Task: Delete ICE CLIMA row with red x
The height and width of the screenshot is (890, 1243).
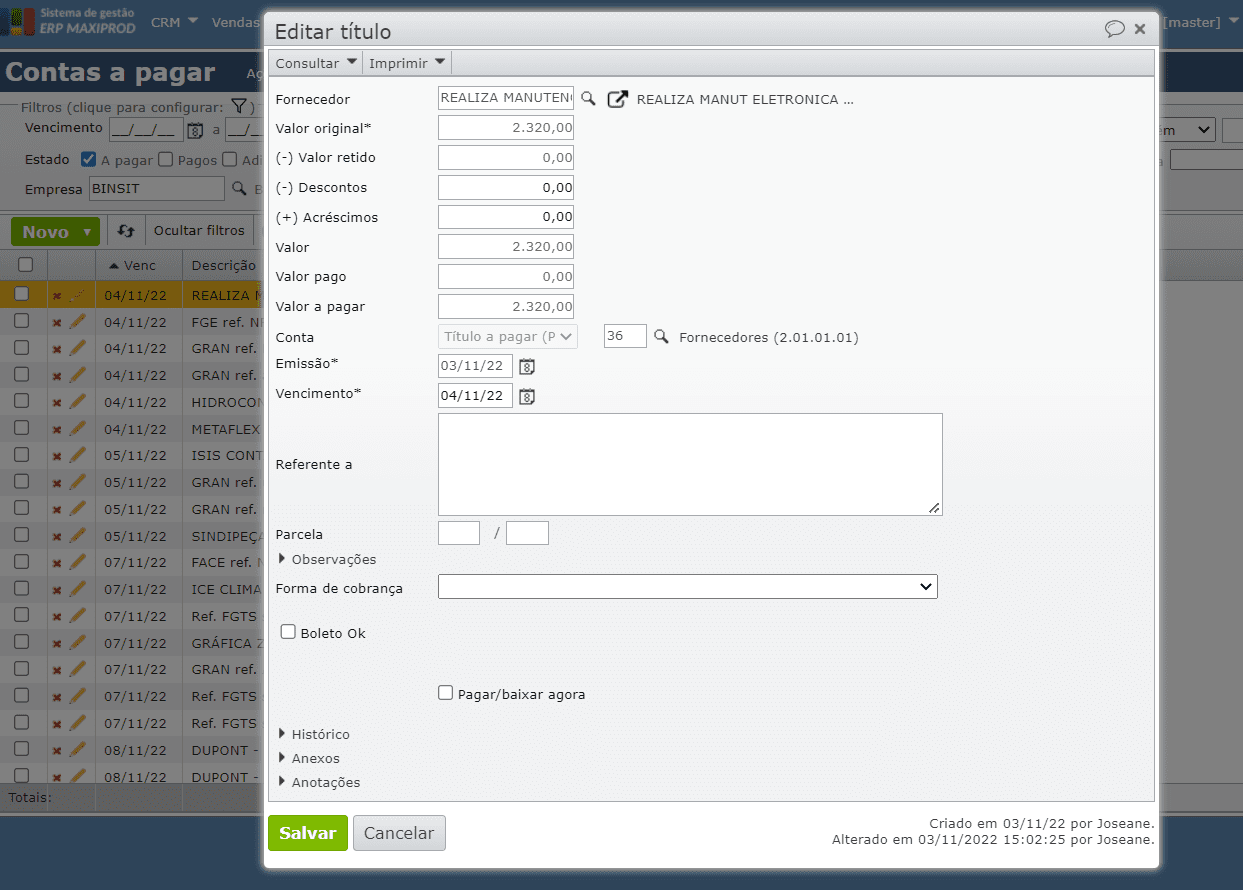Action: (57, 590)
